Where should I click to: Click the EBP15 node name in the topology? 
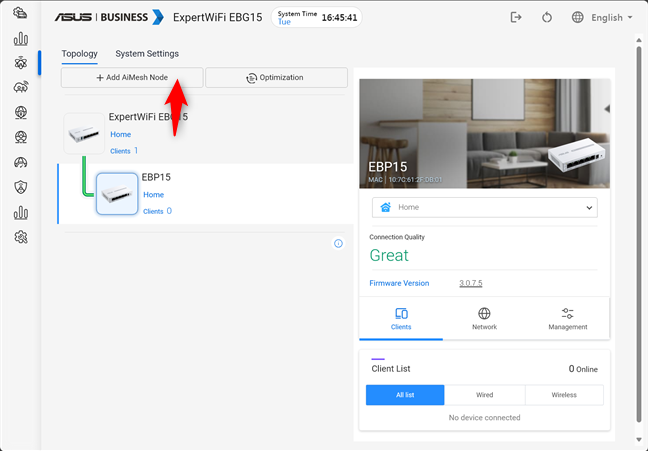click(x=156, y=177)
